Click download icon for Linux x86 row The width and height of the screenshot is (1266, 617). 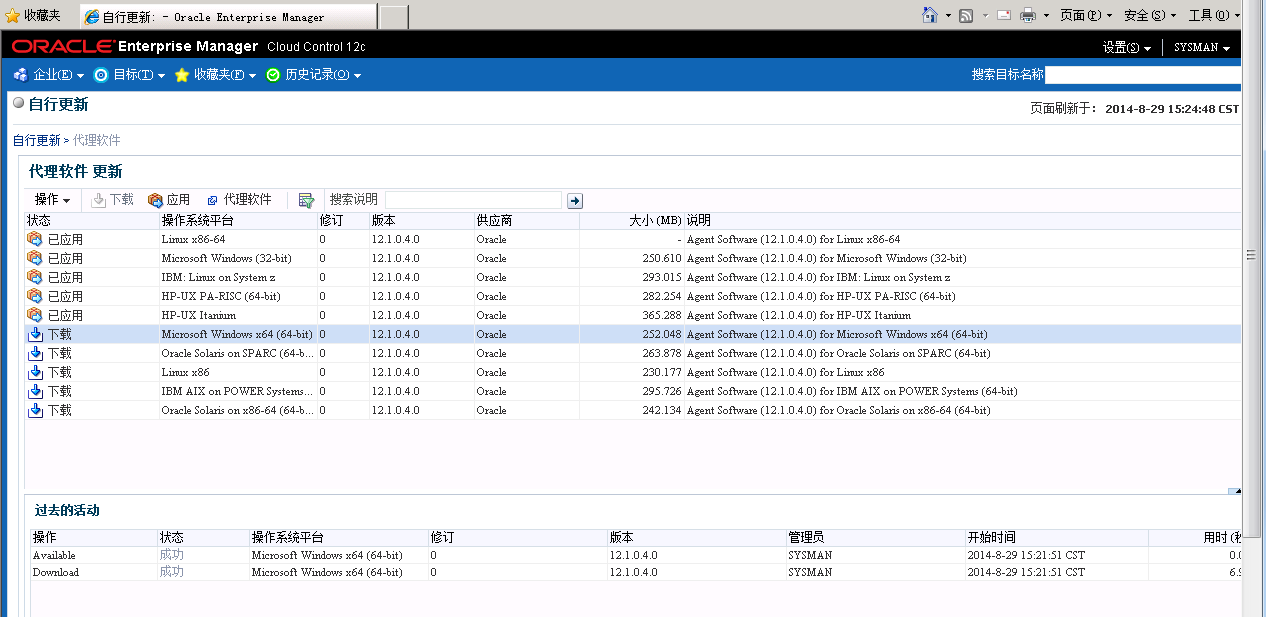[35, 372]
